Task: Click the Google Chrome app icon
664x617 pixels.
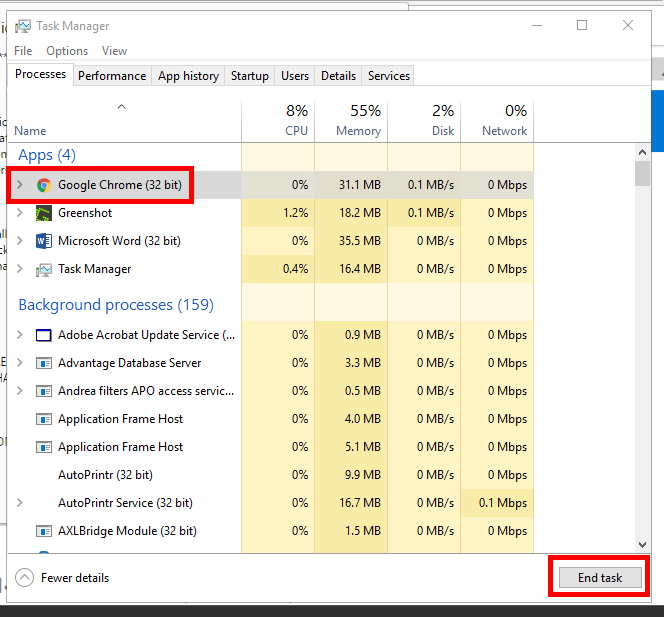Action: tap(44, 185)
